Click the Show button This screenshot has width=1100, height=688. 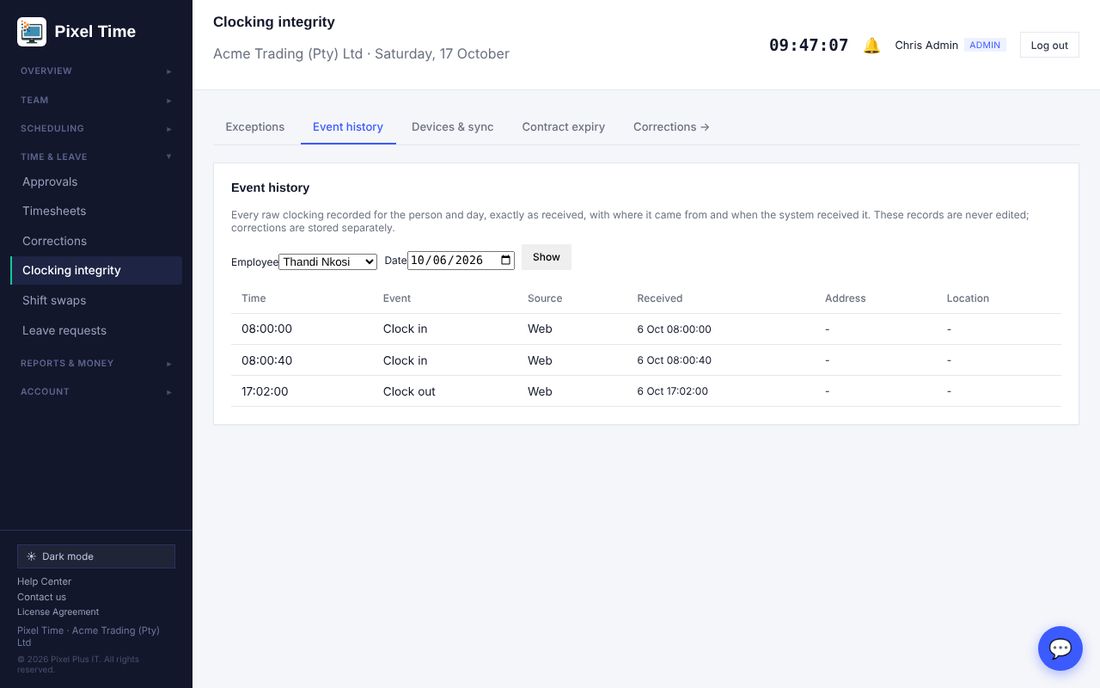pos(546,257)
